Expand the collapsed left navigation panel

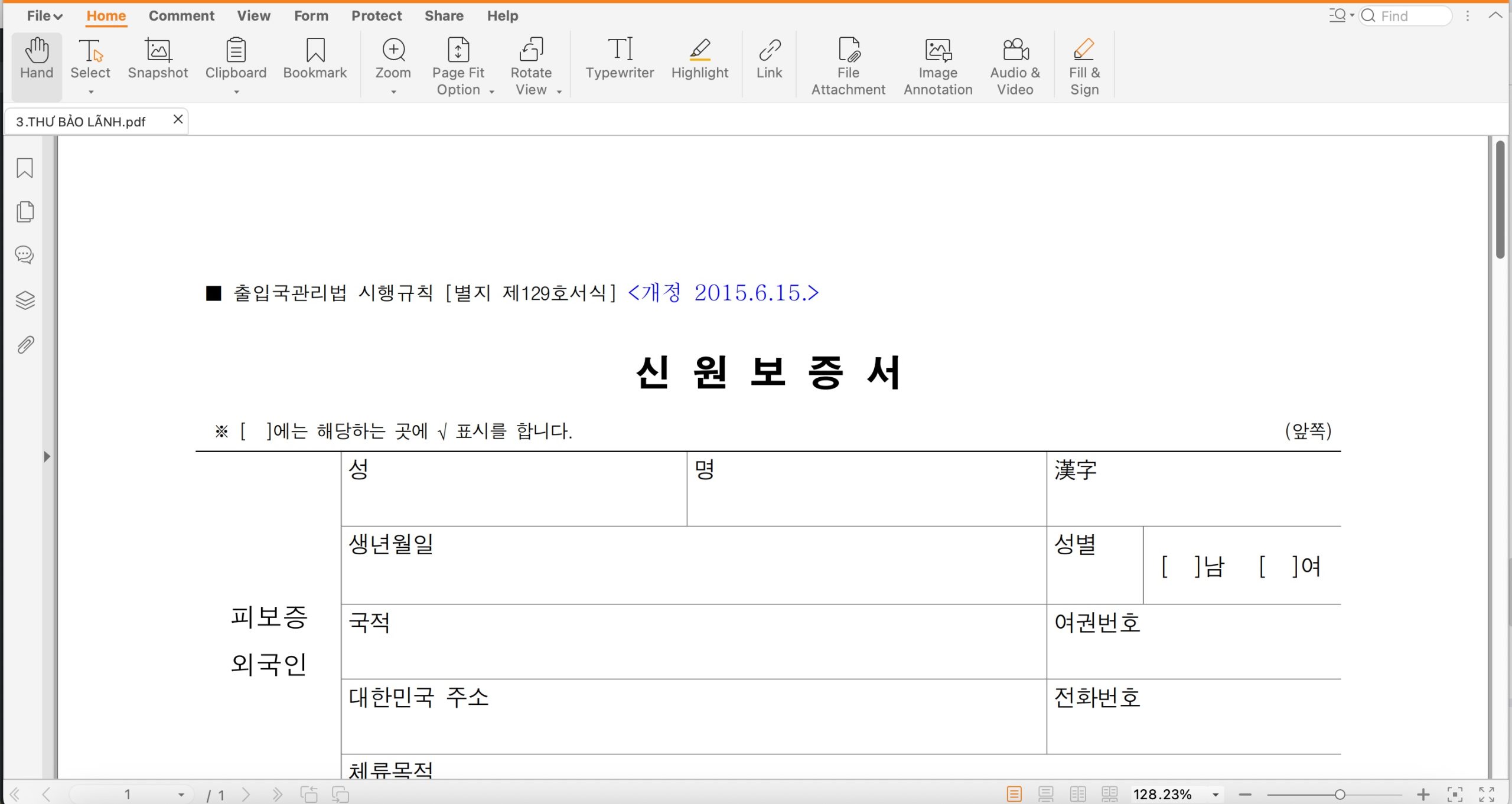pyautogui.click(x=47, y=456)
